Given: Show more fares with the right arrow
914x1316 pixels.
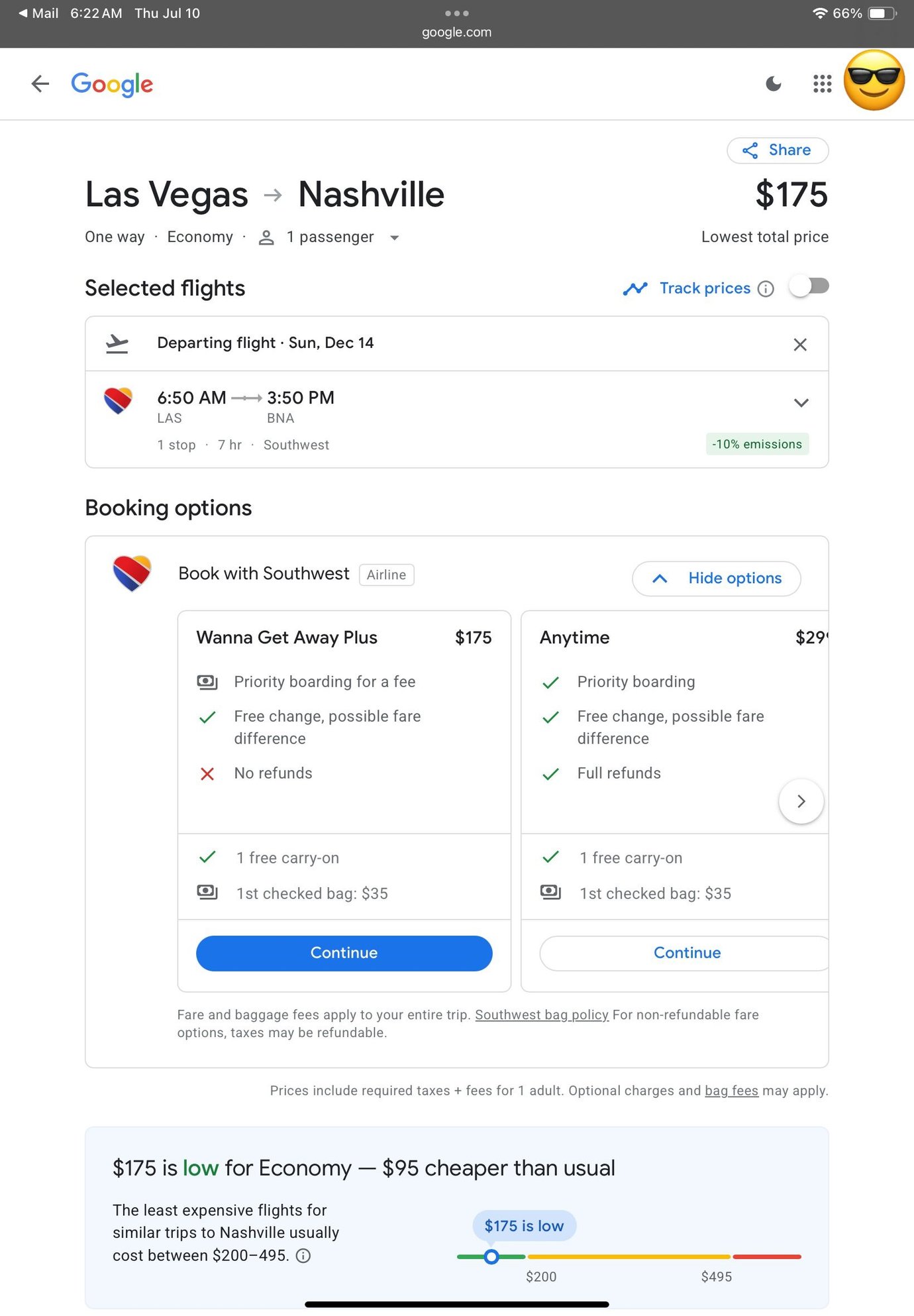Looking at the screenshot, I should (801, 801).
